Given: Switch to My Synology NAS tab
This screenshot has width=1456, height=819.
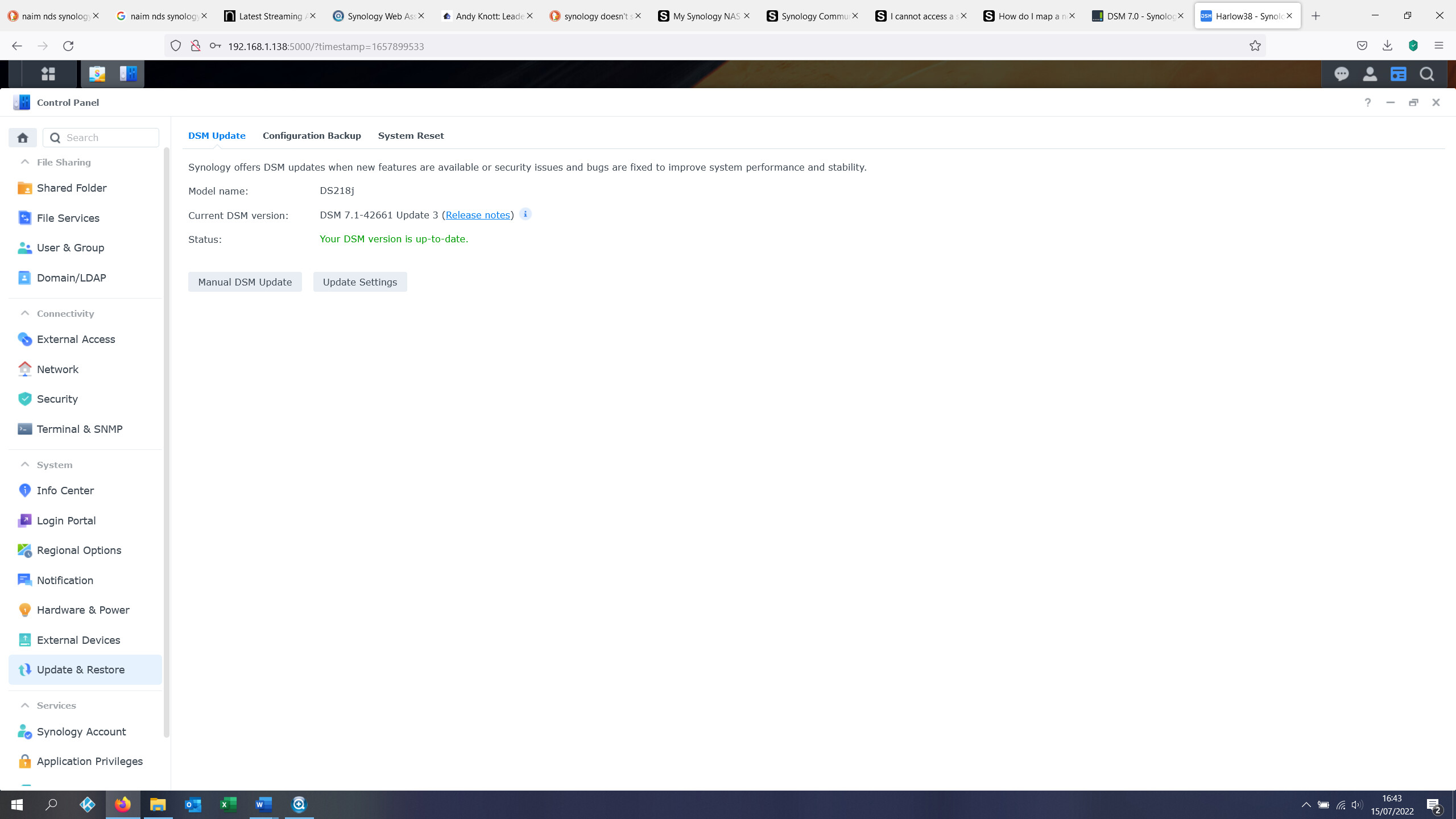Looking at the screenshot, I should [x=704, y=16].
